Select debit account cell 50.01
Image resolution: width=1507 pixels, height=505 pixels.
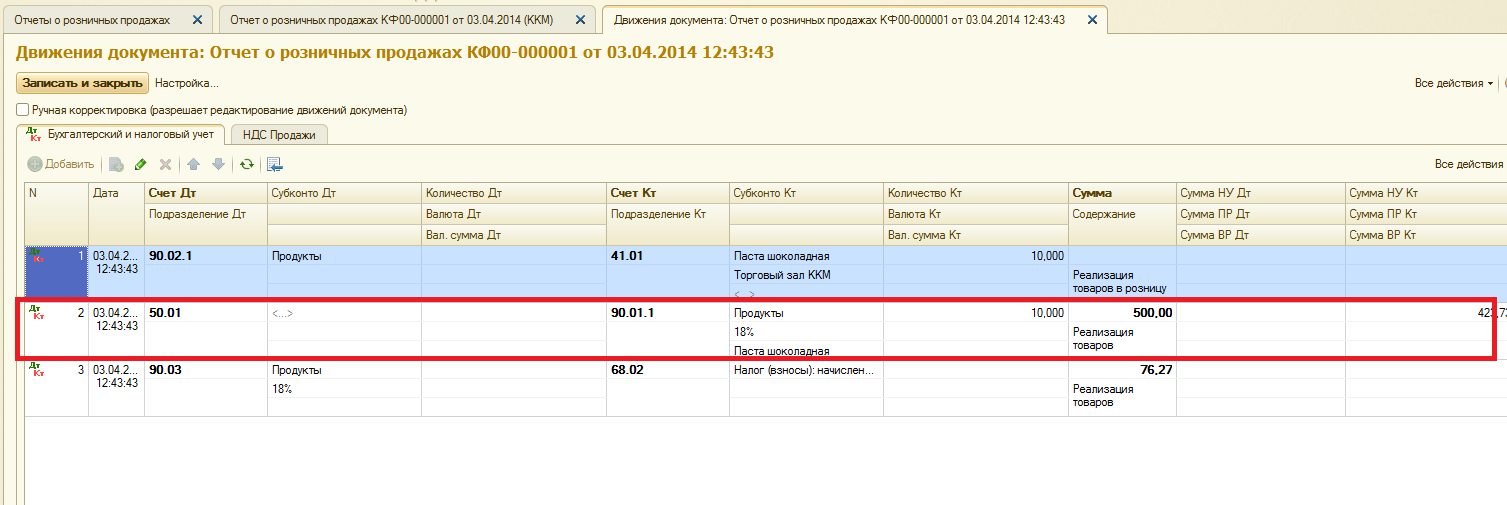pos(206,313)
